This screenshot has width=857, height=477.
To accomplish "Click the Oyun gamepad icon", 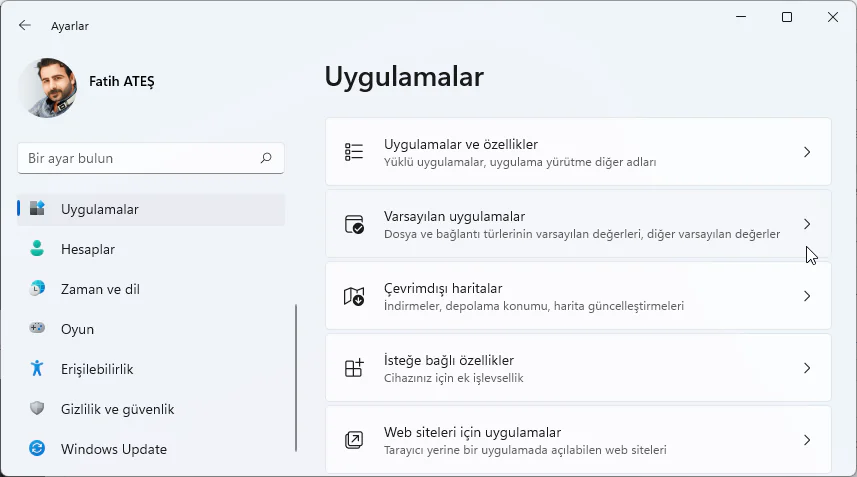I will 37,329.
